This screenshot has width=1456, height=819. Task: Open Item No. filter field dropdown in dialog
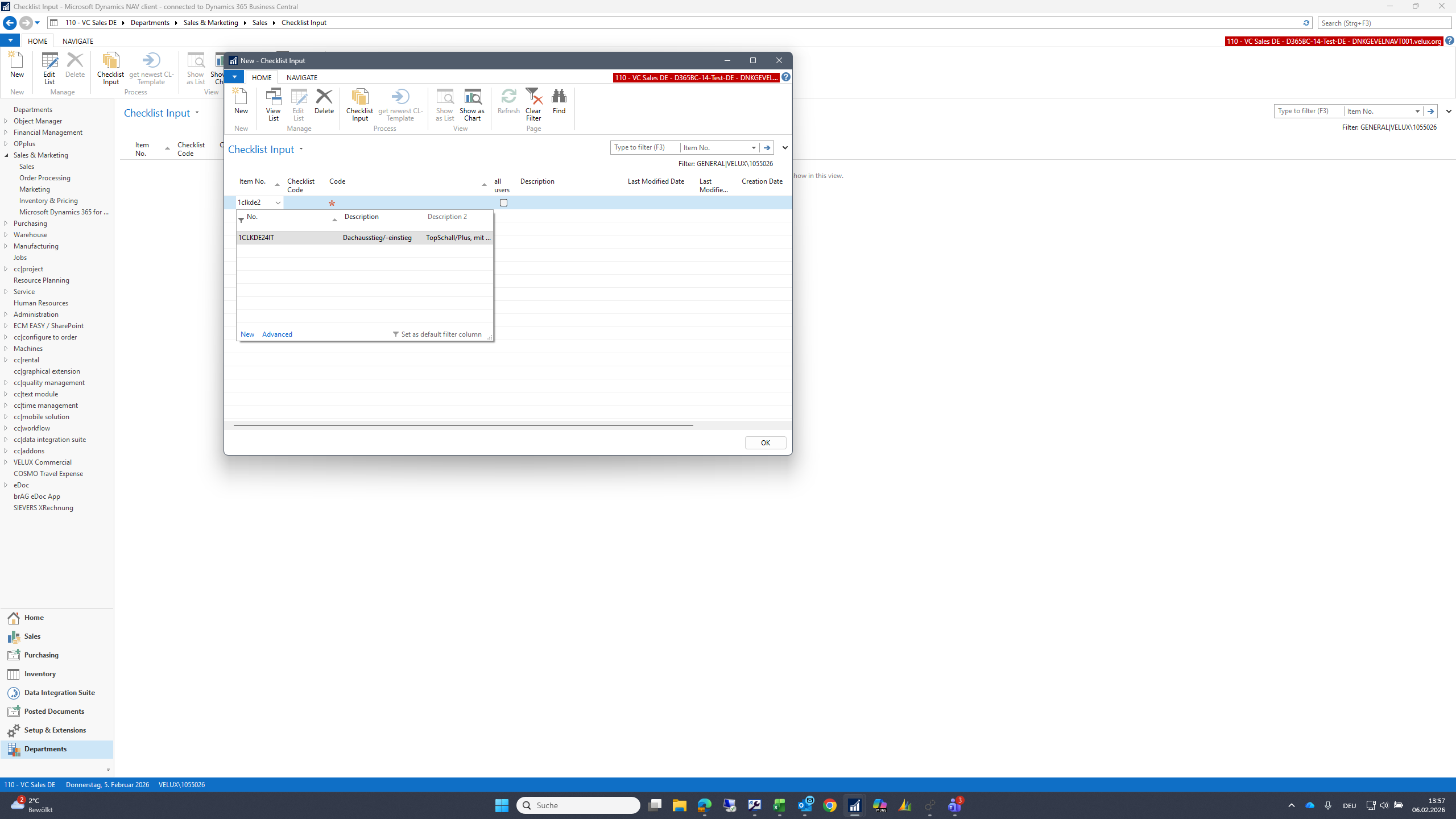coord(754,148)
